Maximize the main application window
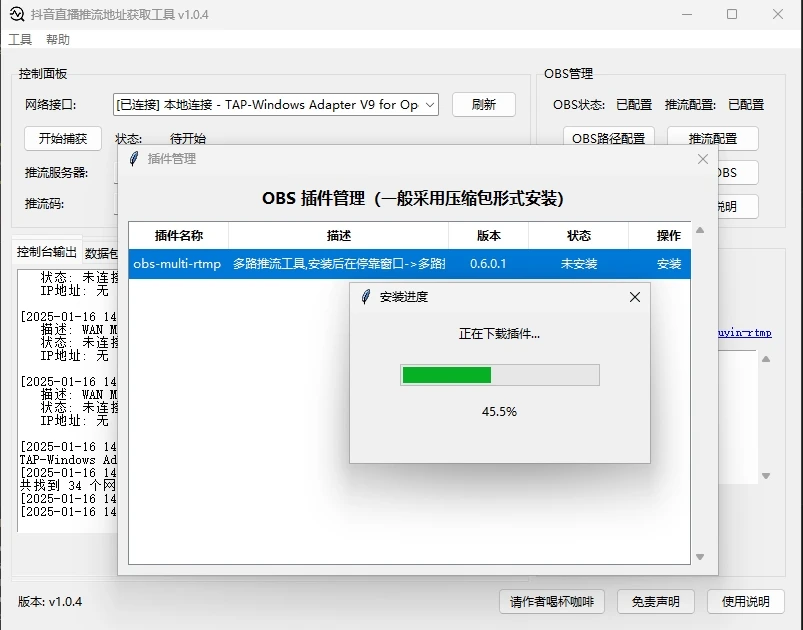Image resolution: width=803 pixels, height=630 pixels. 732,14
